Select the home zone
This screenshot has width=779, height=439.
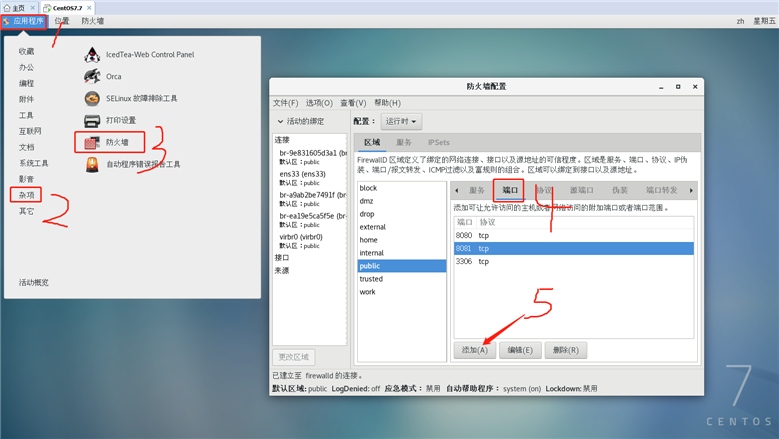[401, 240]
